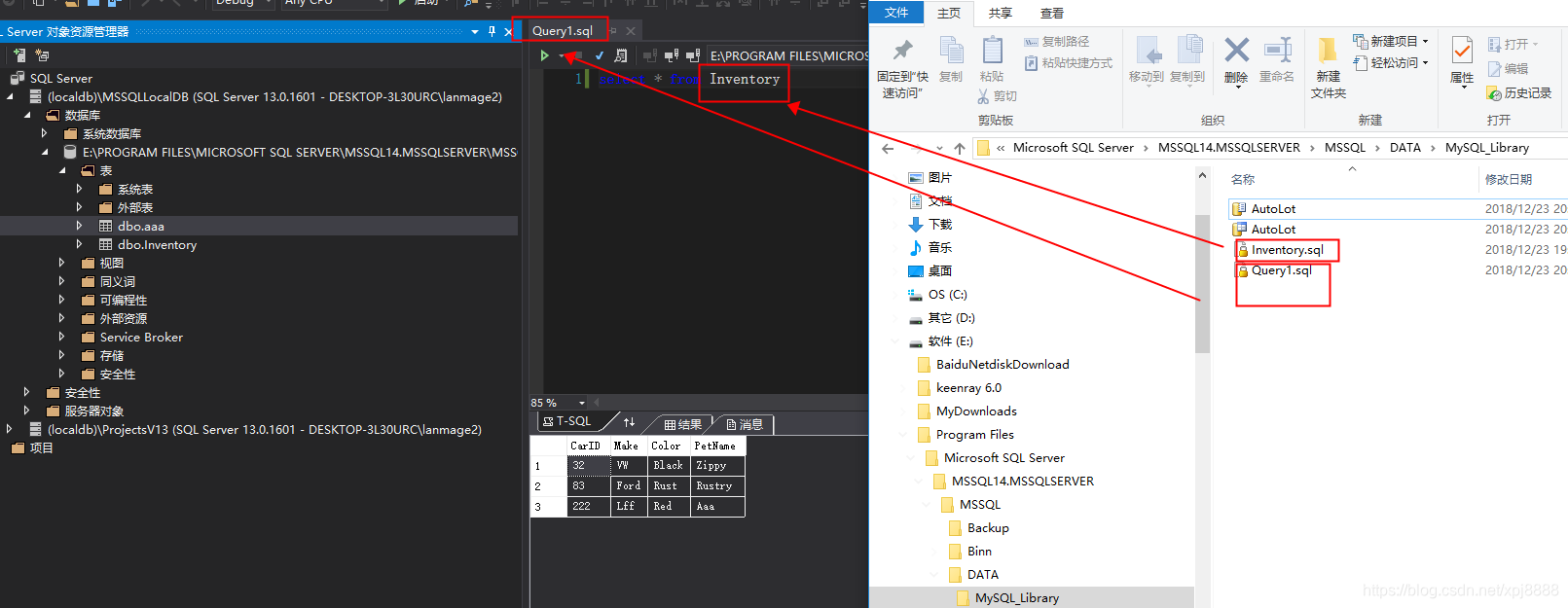Click the Name column header in file list

(x=1243, y=180)
